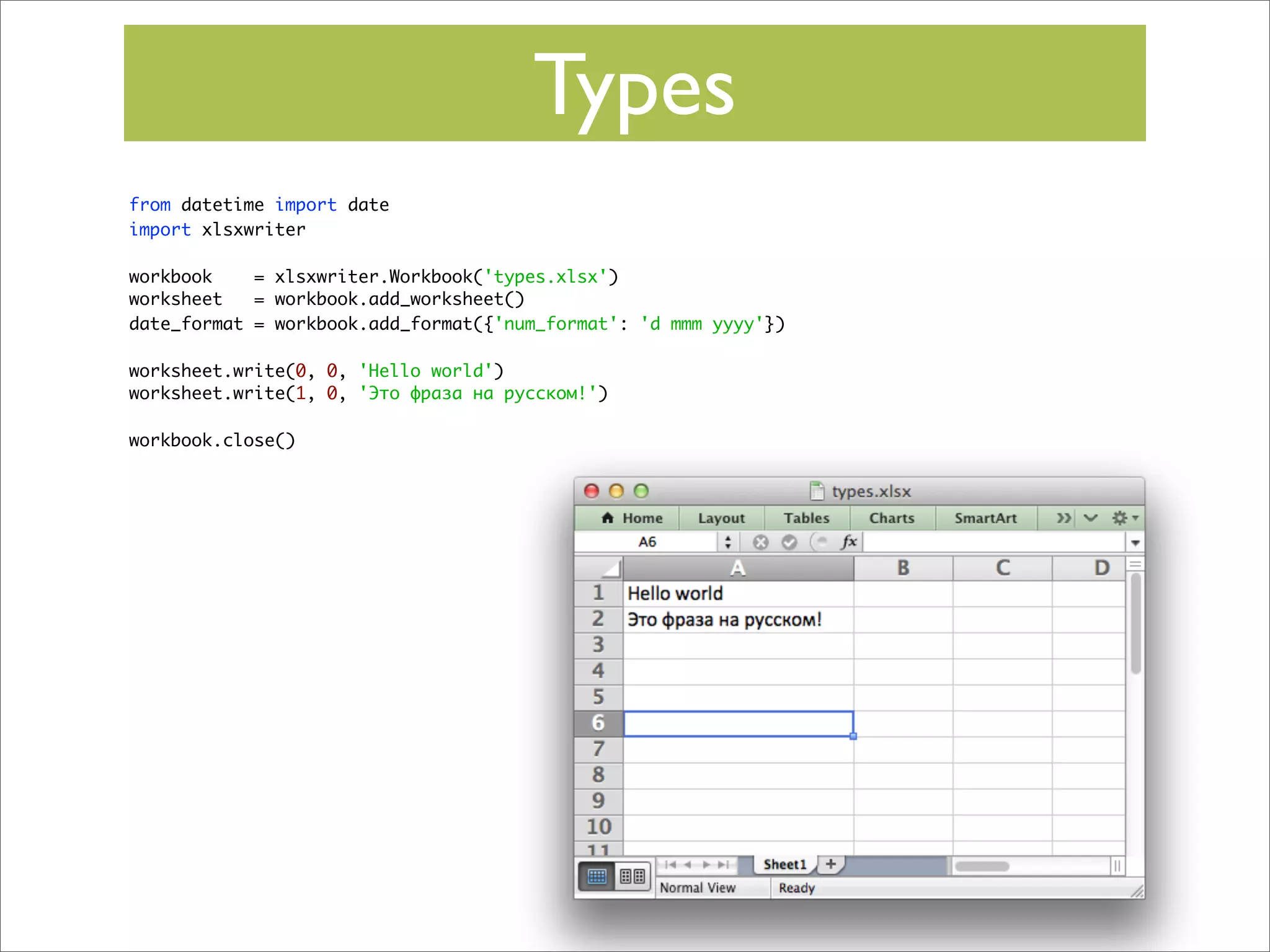The image size is (1270, 952).
Task: Select row 1 header
Action: 598,593
